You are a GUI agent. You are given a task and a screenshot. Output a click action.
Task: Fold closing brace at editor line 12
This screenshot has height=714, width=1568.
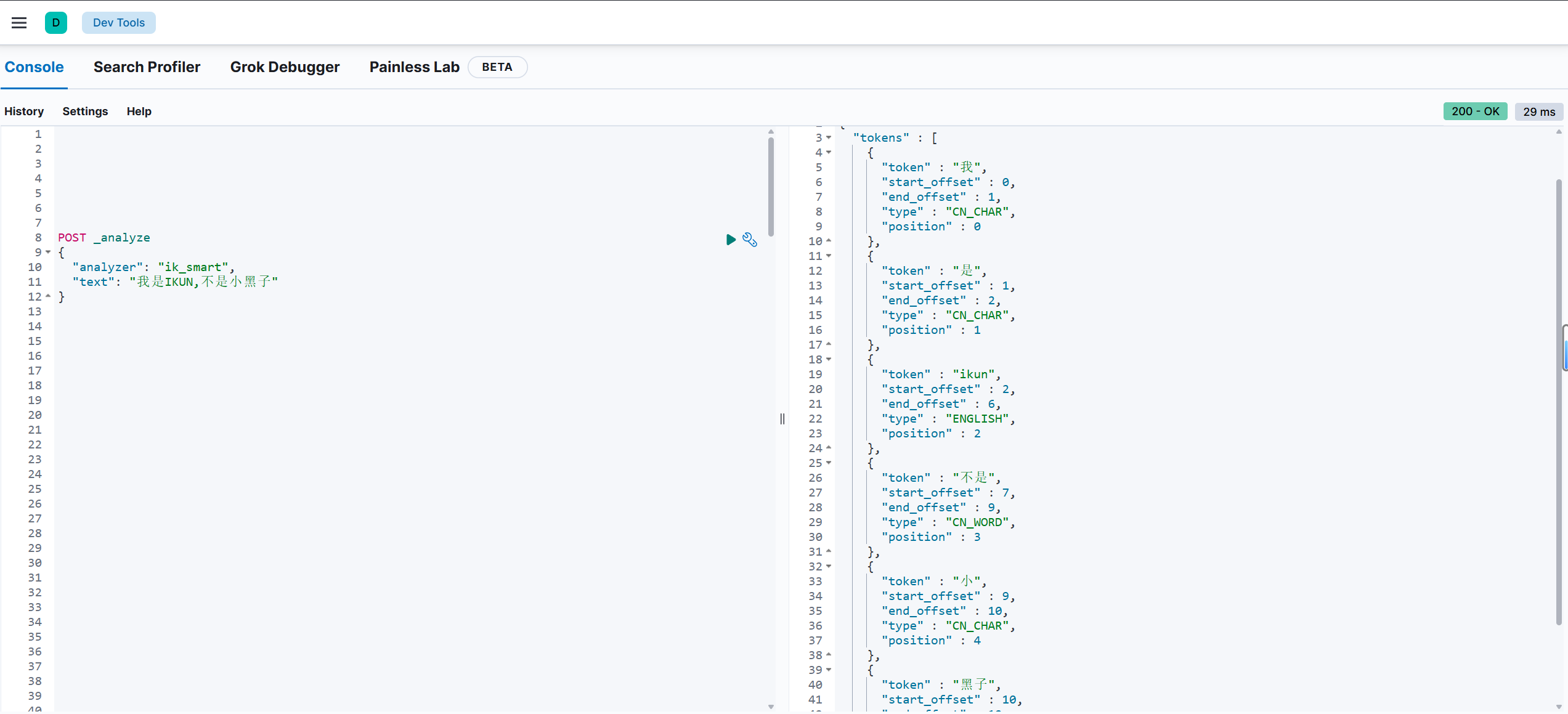pos(48,296)
